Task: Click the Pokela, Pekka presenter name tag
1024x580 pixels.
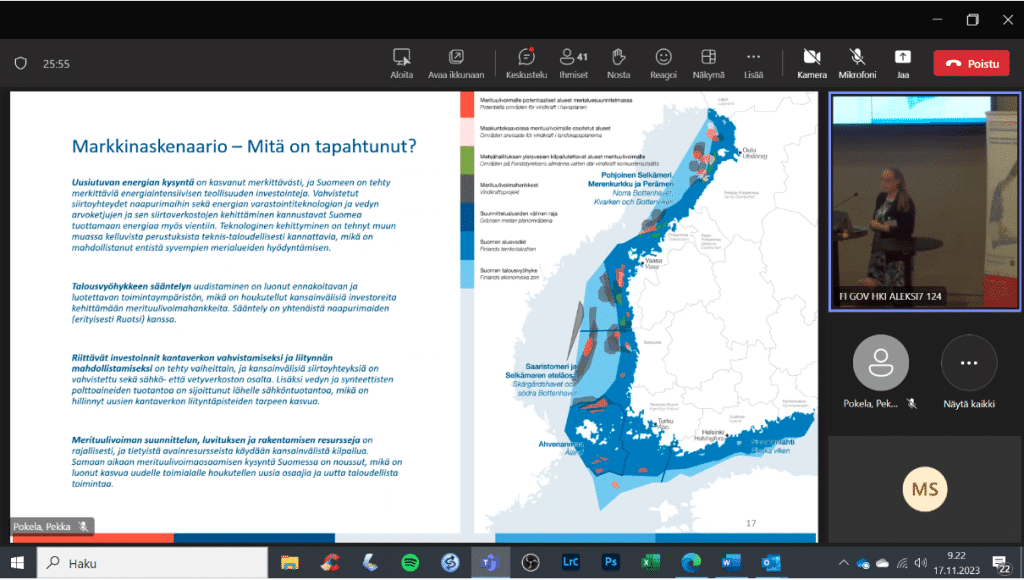Action: (52, 526)
